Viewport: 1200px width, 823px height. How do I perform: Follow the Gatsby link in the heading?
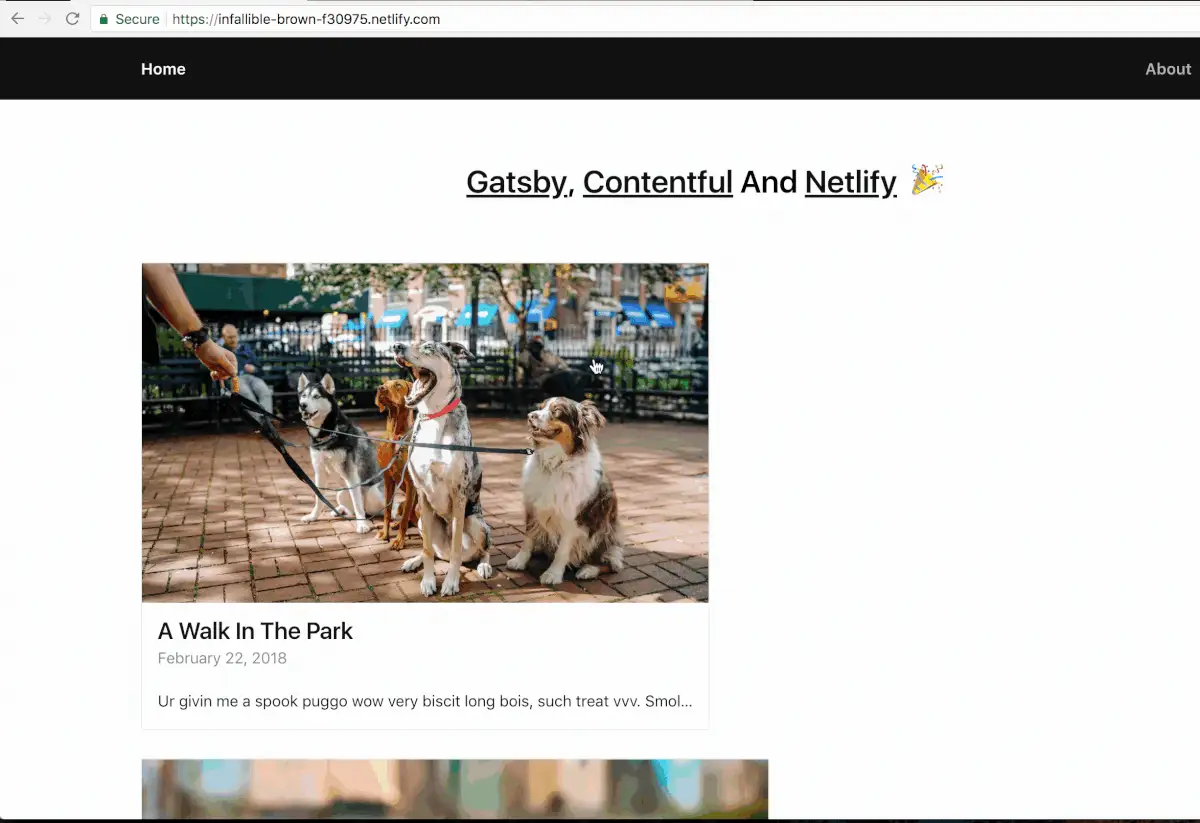coord(517,182)
